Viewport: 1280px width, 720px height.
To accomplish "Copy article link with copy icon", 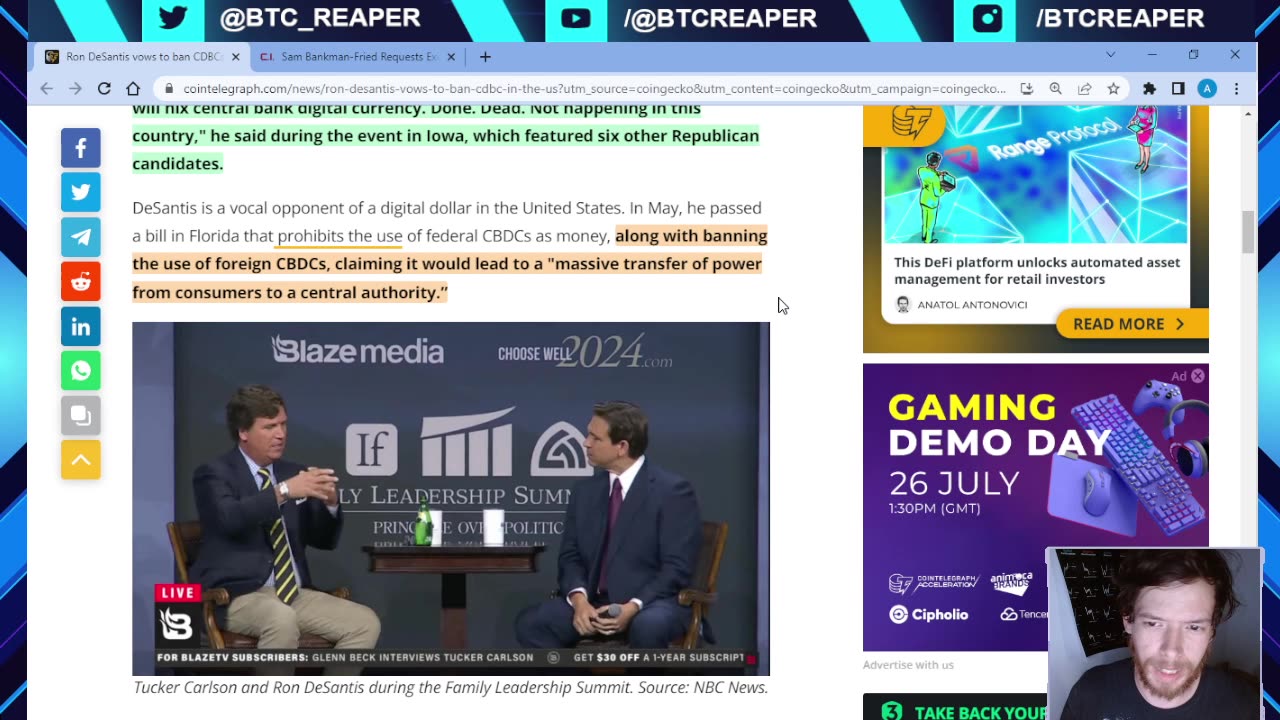I will pyautogui.click(x=81, y=416).
